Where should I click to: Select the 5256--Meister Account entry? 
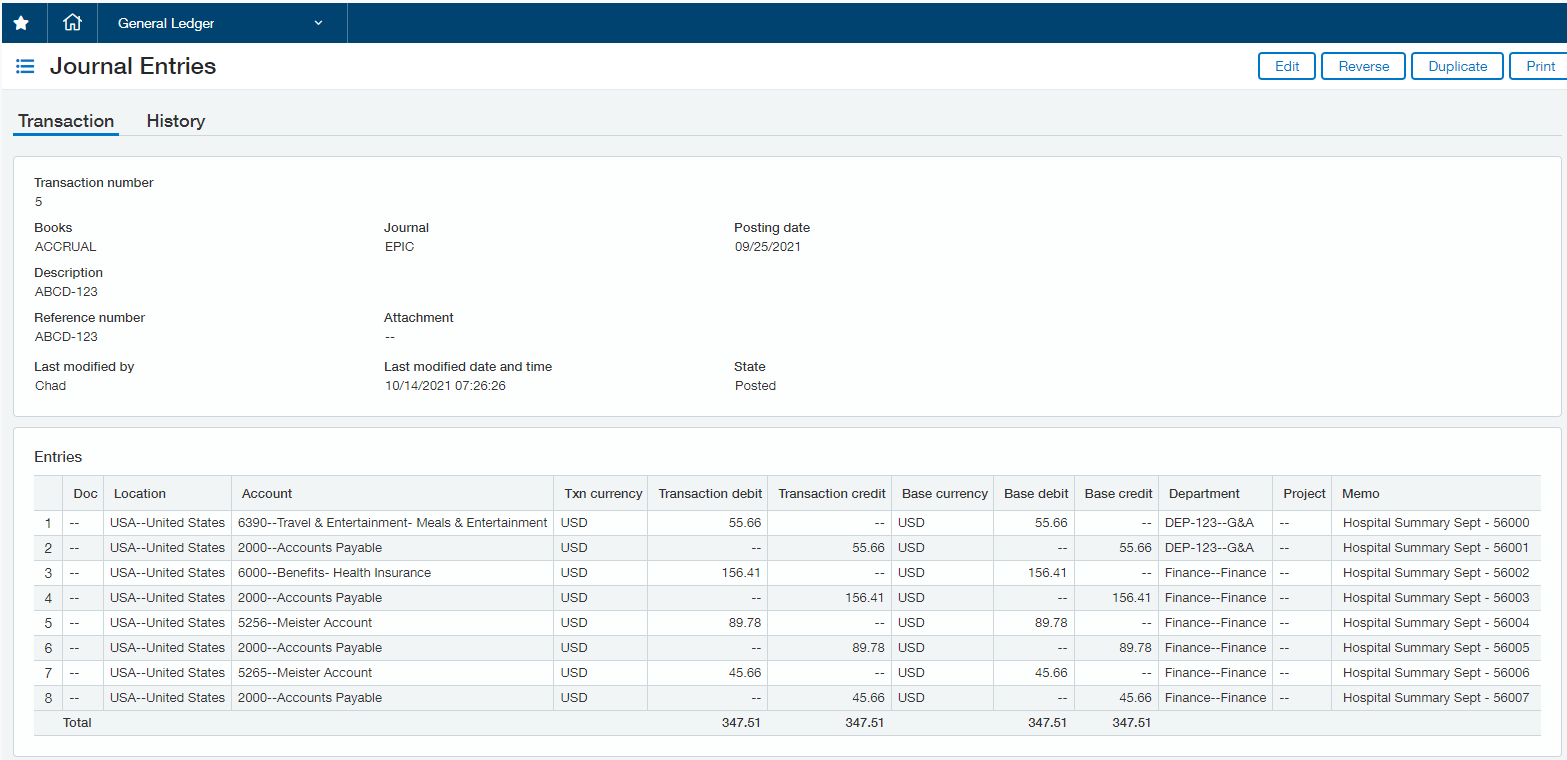tap(304, 623)
